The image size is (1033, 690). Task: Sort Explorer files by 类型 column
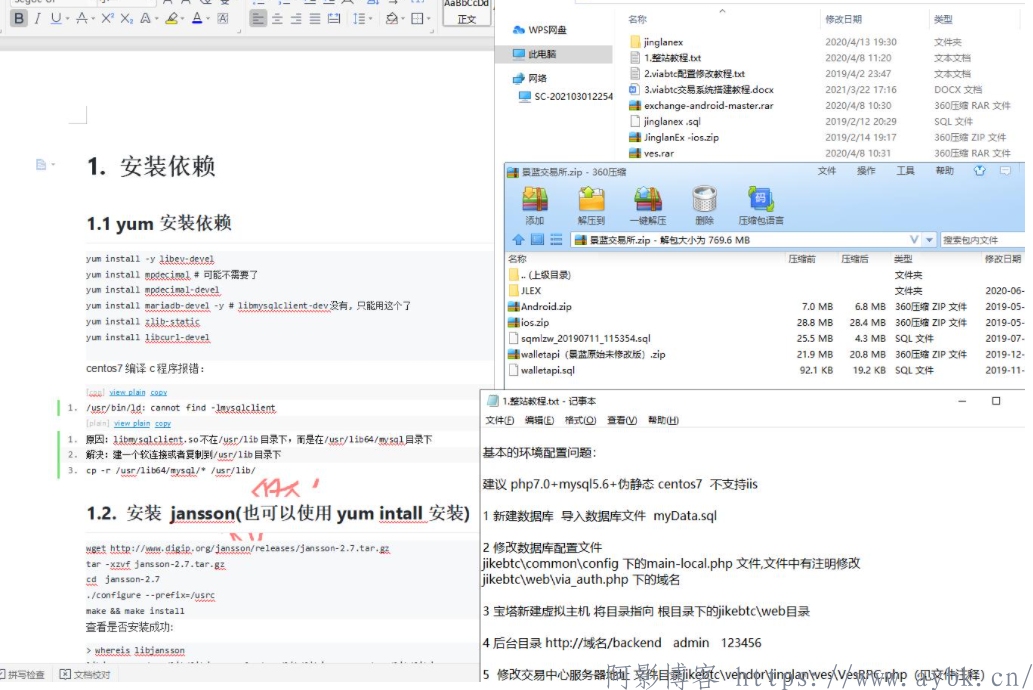click(943, 19)
